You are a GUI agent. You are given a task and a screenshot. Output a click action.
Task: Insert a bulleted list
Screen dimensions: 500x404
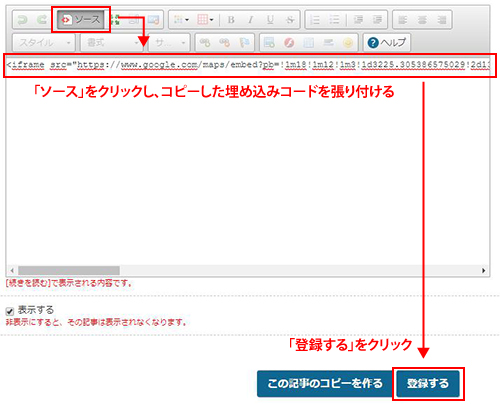(x=334, y=20)
